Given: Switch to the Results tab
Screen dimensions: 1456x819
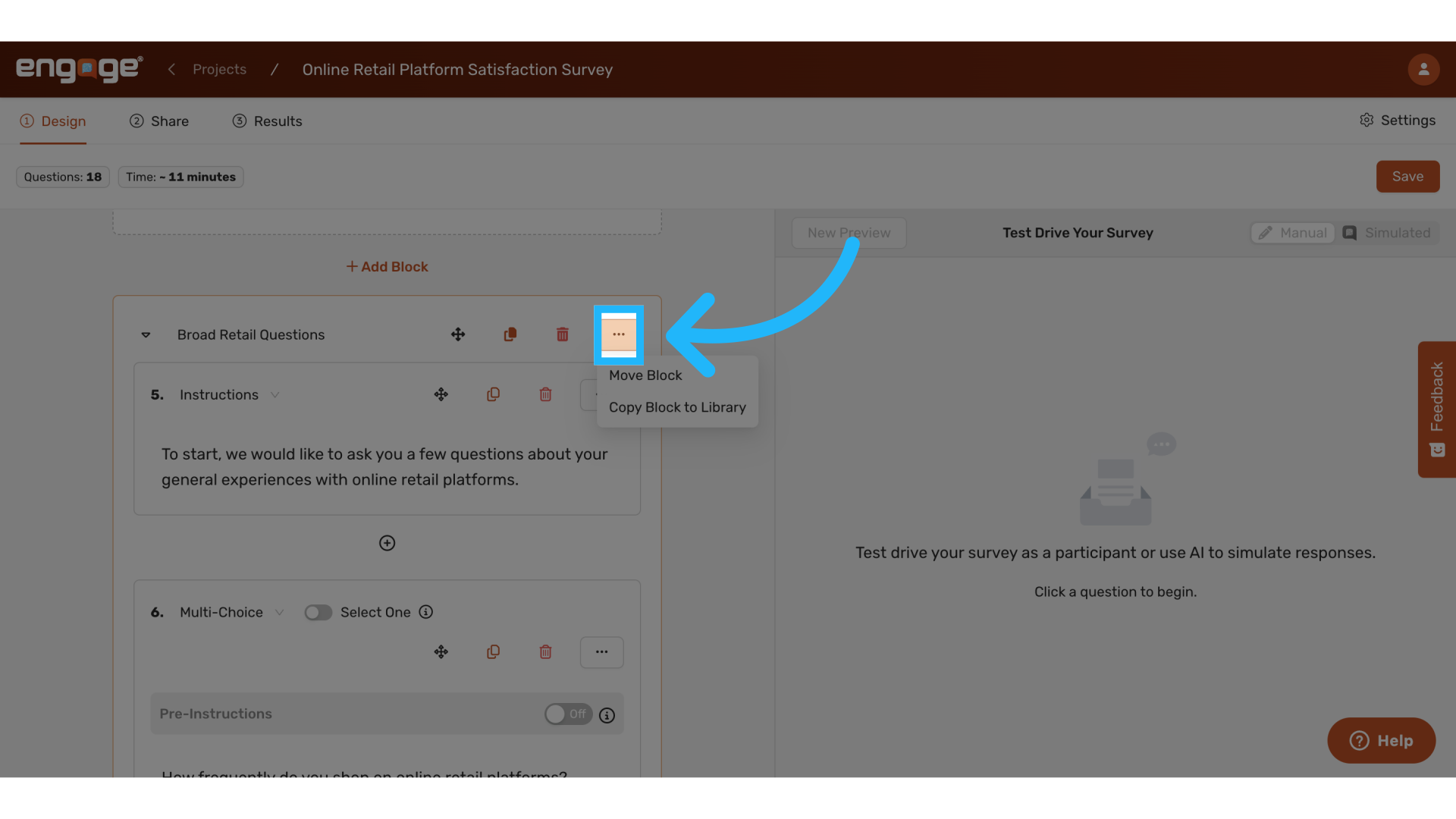Looking at the screenshot, I should tap(267, 121).
